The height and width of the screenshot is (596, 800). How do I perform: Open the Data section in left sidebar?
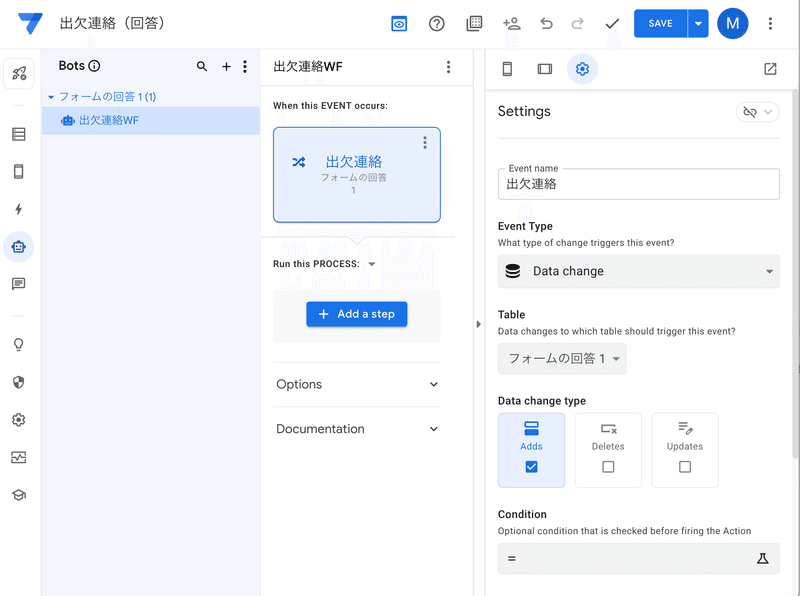pos(19,134)
